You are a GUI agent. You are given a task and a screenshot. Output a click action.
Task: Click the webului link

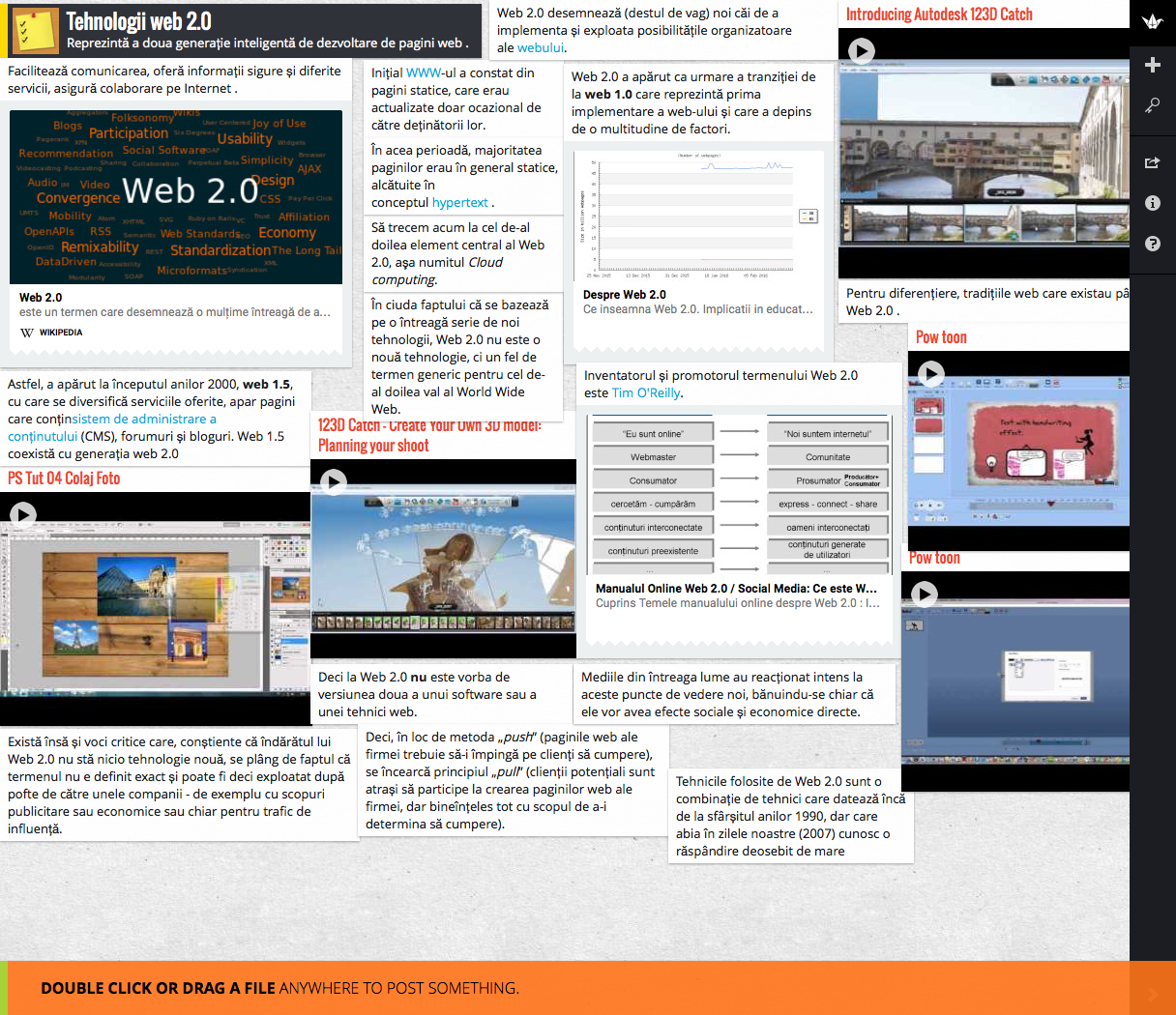pyautogui.click(x=540, y=47)
